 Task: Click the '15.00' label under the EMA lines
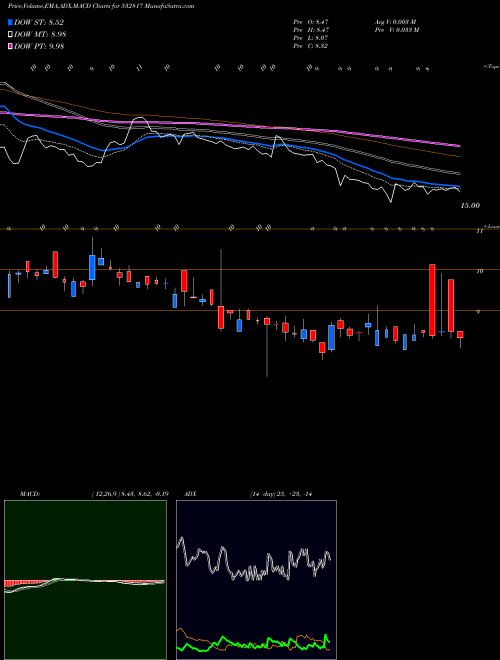coord(470,206)
